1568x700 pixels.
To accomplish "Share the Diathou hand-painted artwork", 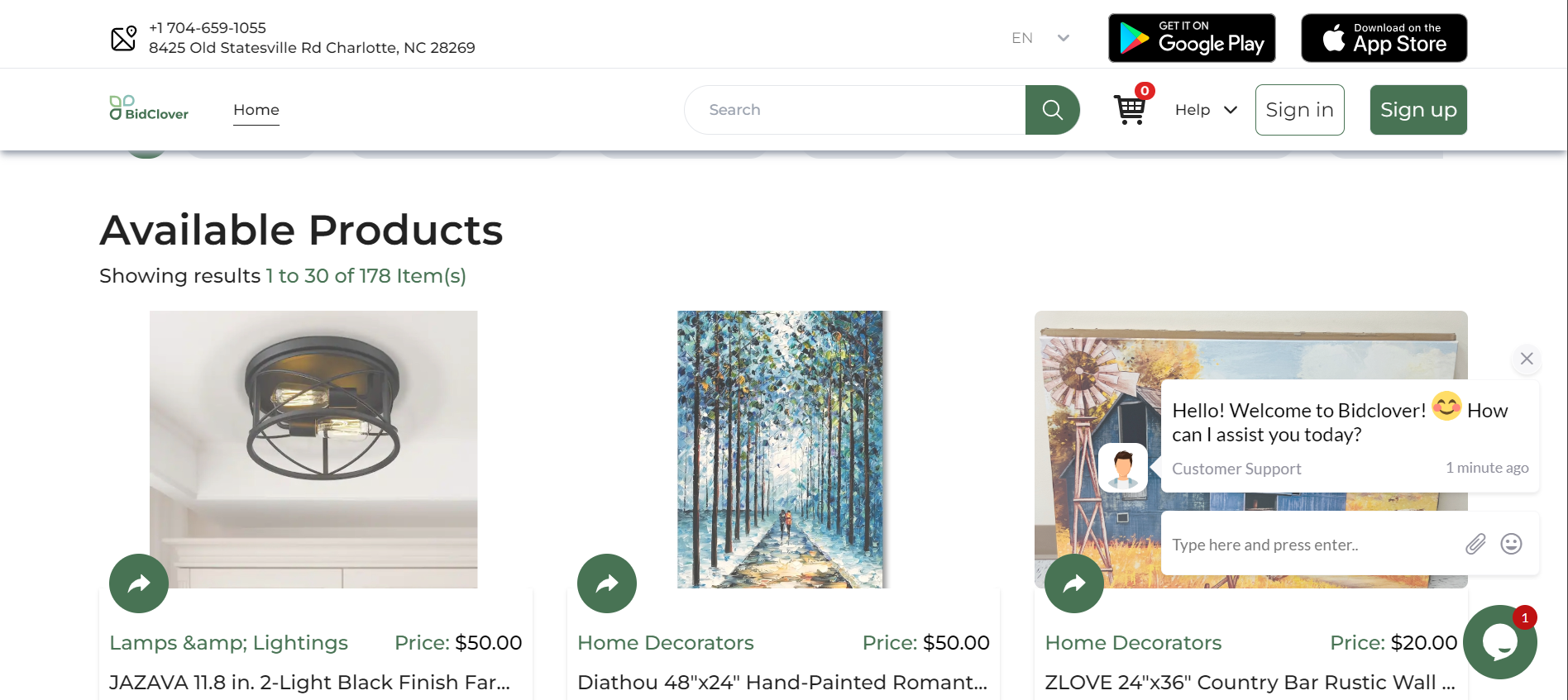I will (607, 583).
